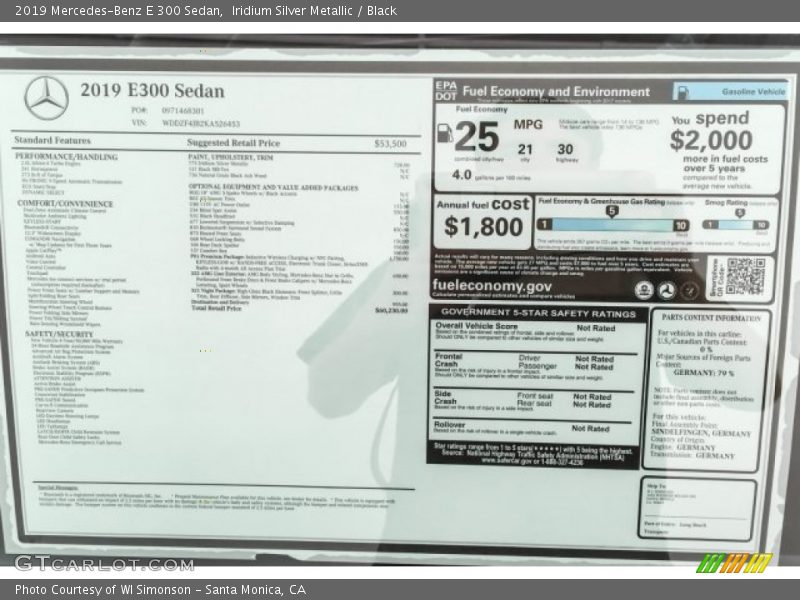
Task: Click the rightmost agency seal beside fueleconomy.gov
Action: 689,290
